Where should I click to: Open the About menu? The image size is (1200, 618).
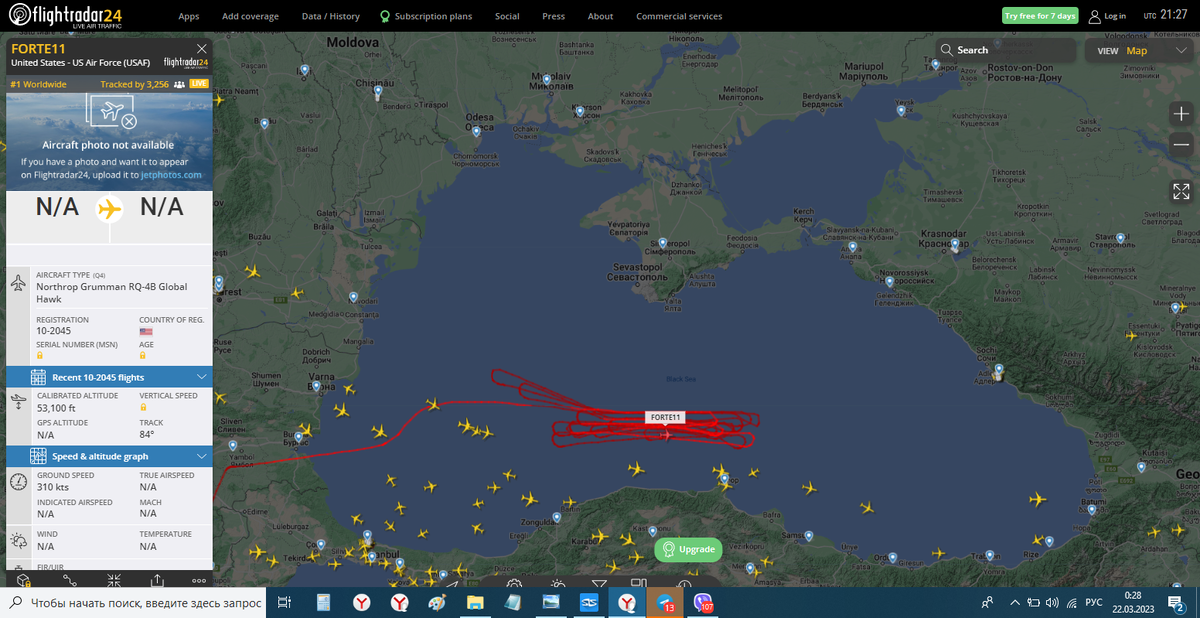[600, 16]
